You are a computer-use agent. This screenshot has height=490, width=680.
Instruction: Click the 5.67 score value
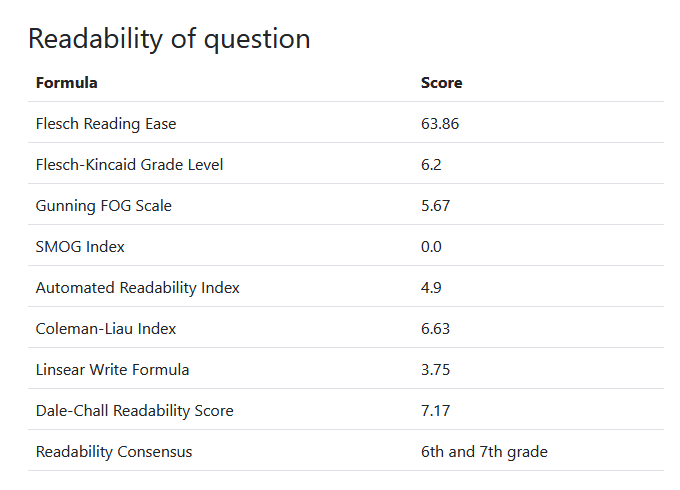click(x=436, y=206)
